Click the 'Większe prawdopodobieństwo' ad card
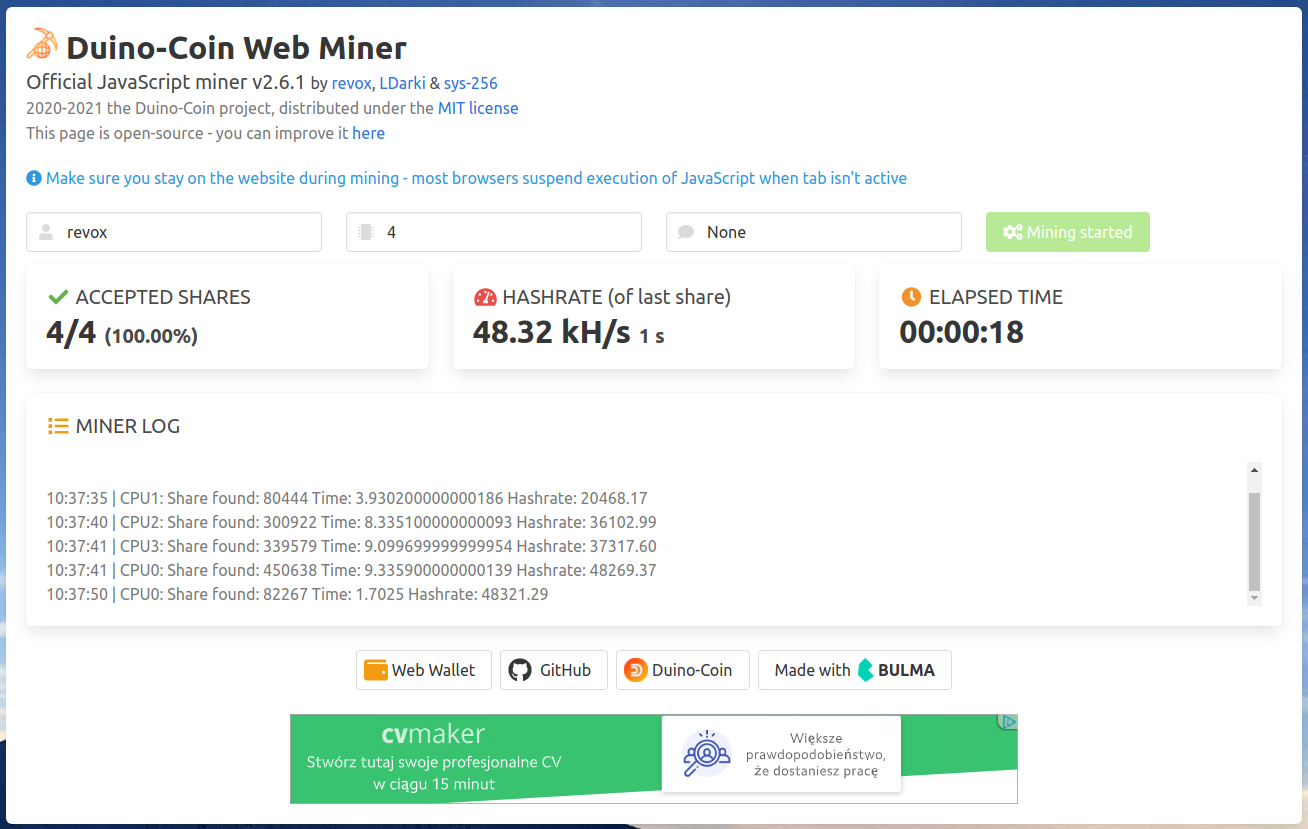 point(781,754)
